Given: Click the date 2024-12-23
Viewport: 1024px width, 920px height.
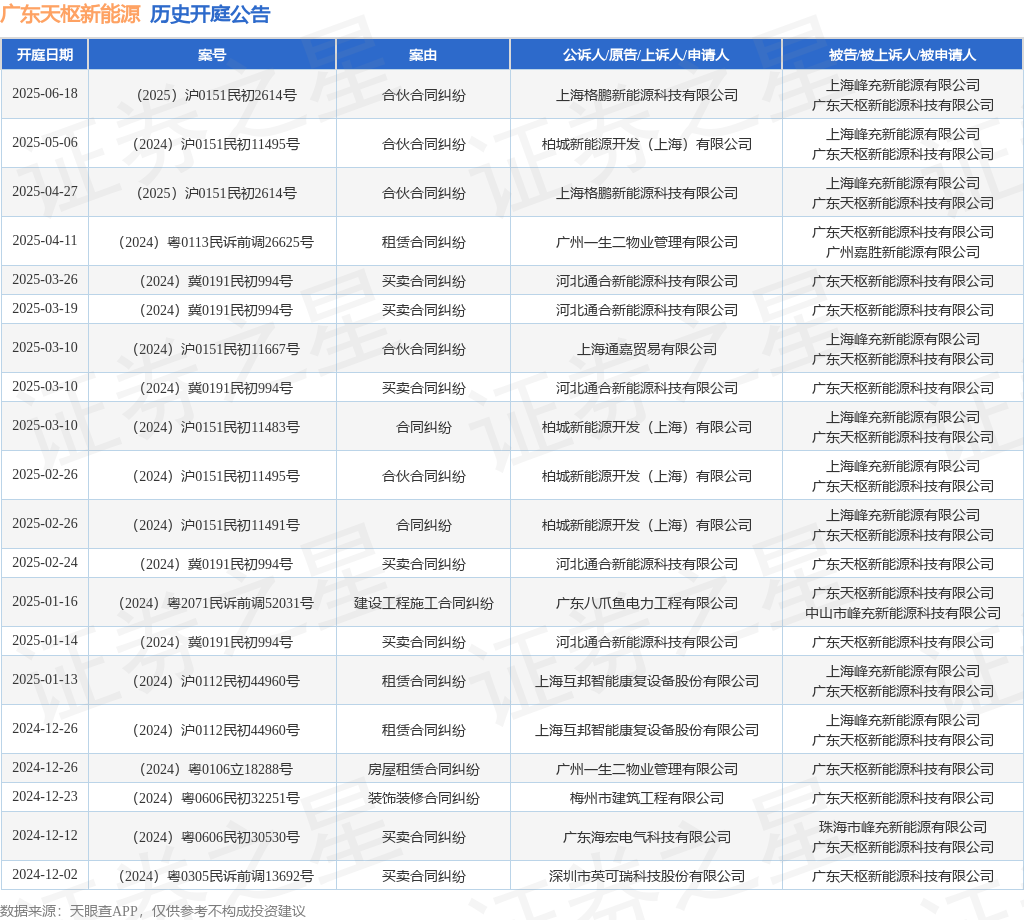Looking at the screenshot, I should 45,797.
